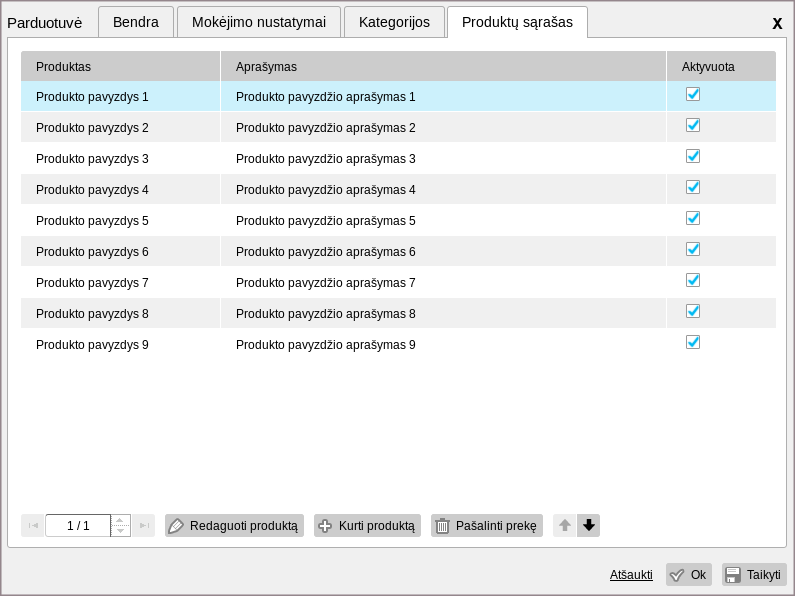Click the Atšaukti link

(631, 575)
